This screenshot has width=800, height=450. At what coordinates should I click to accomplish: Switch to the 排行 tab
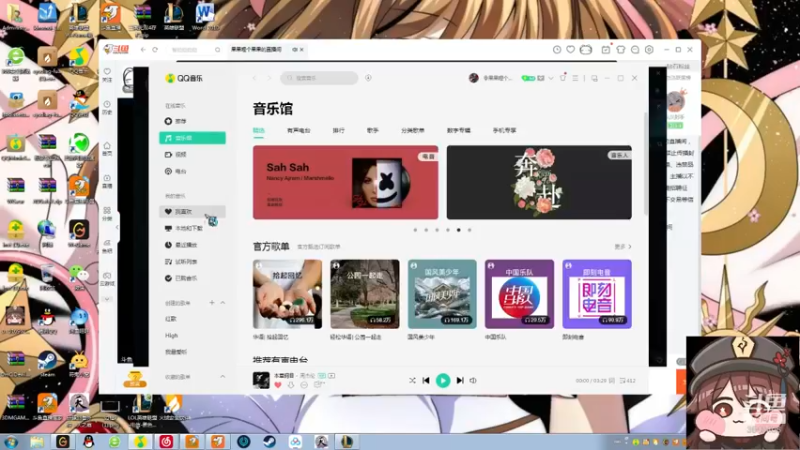(339, 130)
